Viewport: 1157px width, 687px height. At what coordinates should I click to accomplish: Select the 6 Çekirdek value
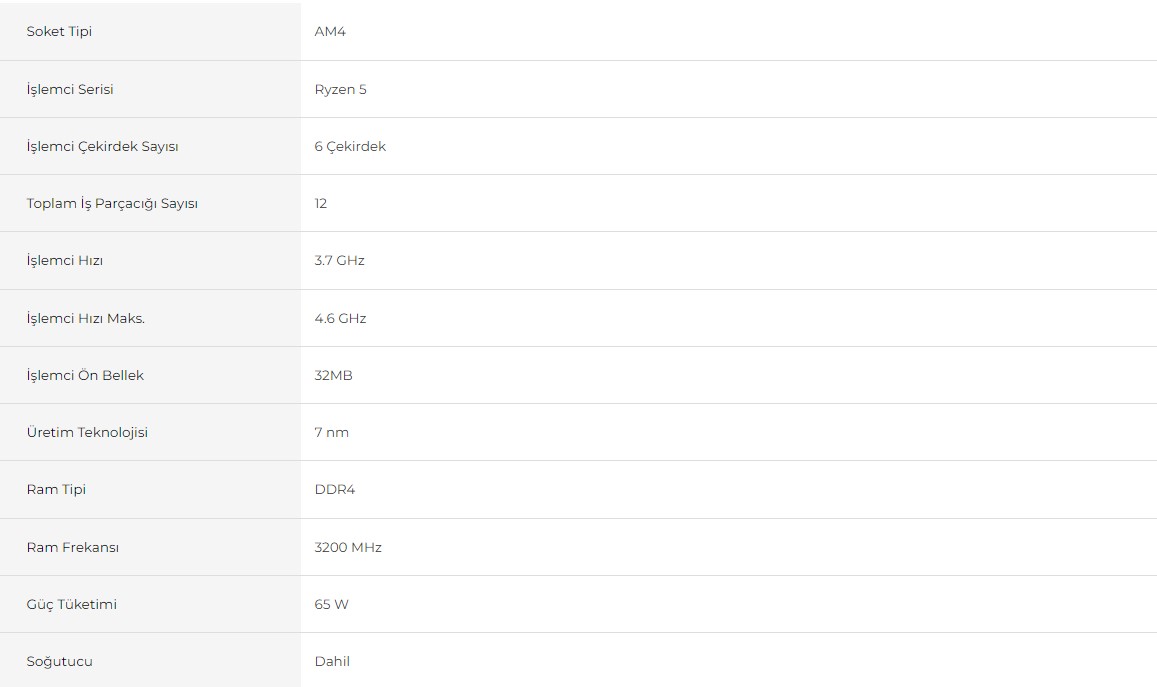tap(350, 146)
